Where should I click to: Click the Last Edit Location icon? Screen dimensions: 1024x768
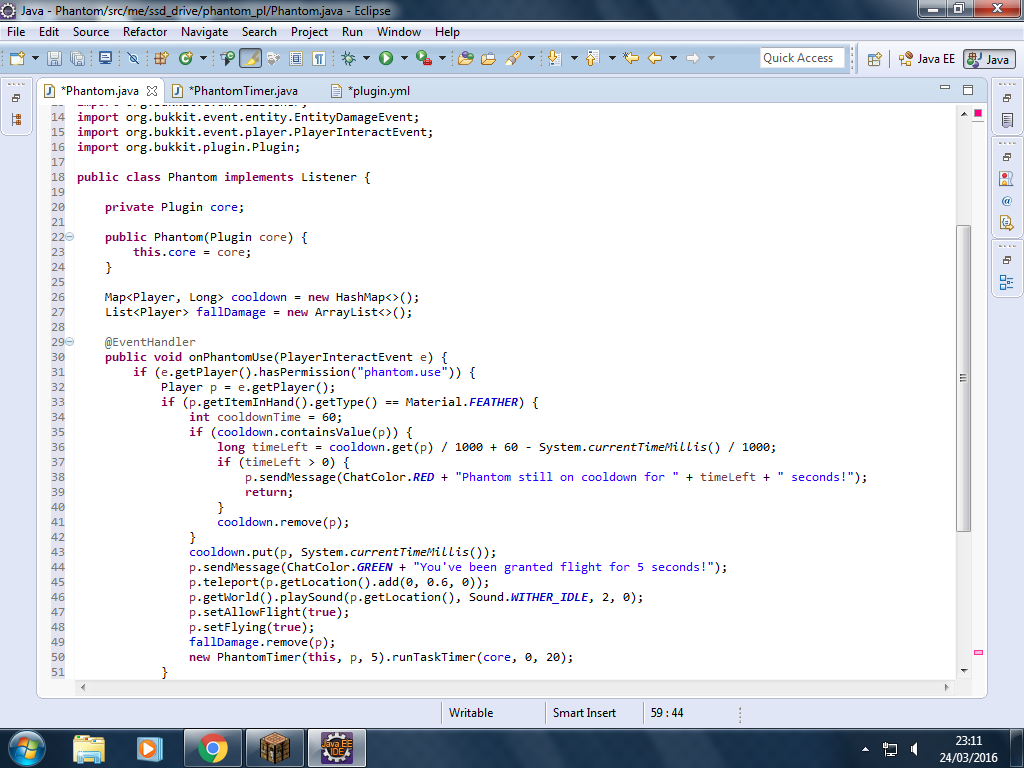(x=631, y=58)
